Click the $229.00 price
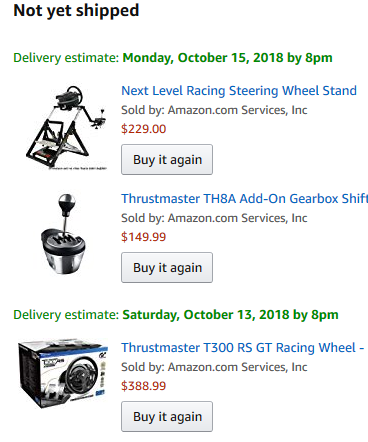368x442 pixels. 144,129
